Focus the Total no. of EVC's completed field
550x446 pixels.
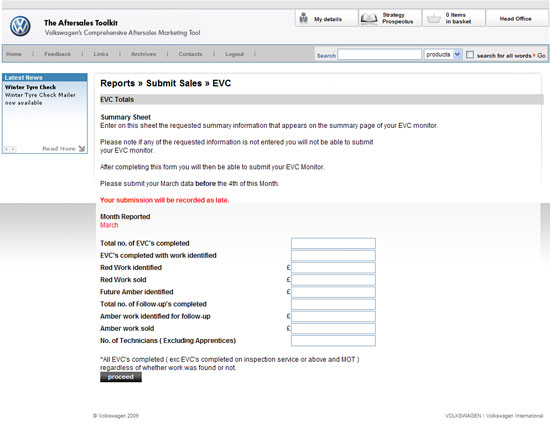[x=333, y=243]
